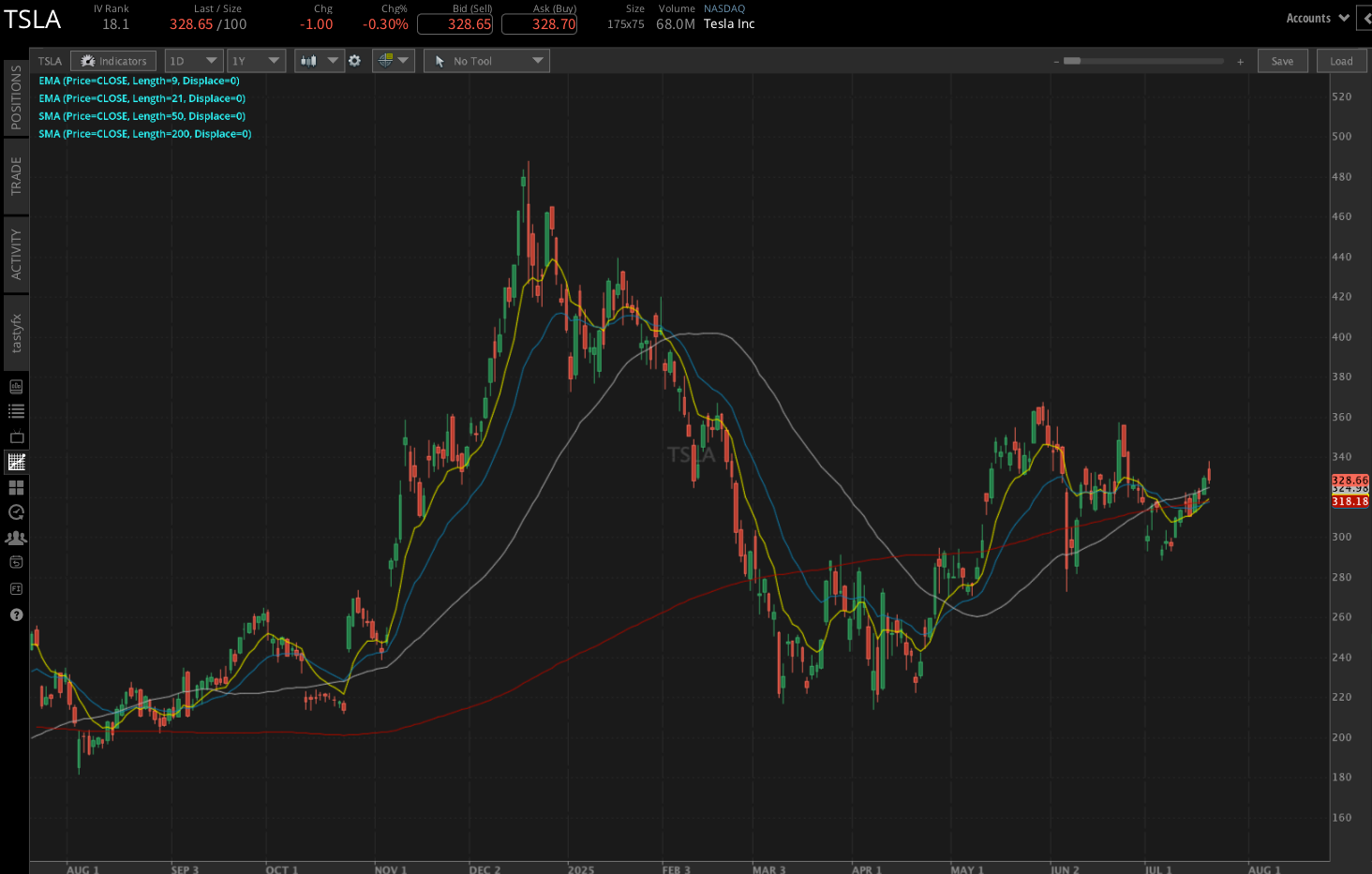Click the TSLA symbol input field

[50, 60]
